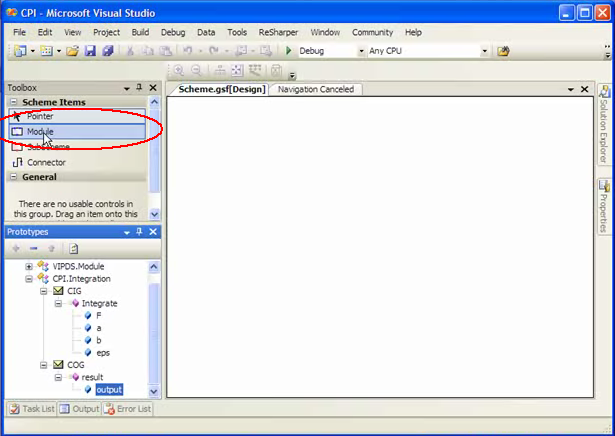615x436 pixels.
Task: Open the File menu
Action: (19, 32)
